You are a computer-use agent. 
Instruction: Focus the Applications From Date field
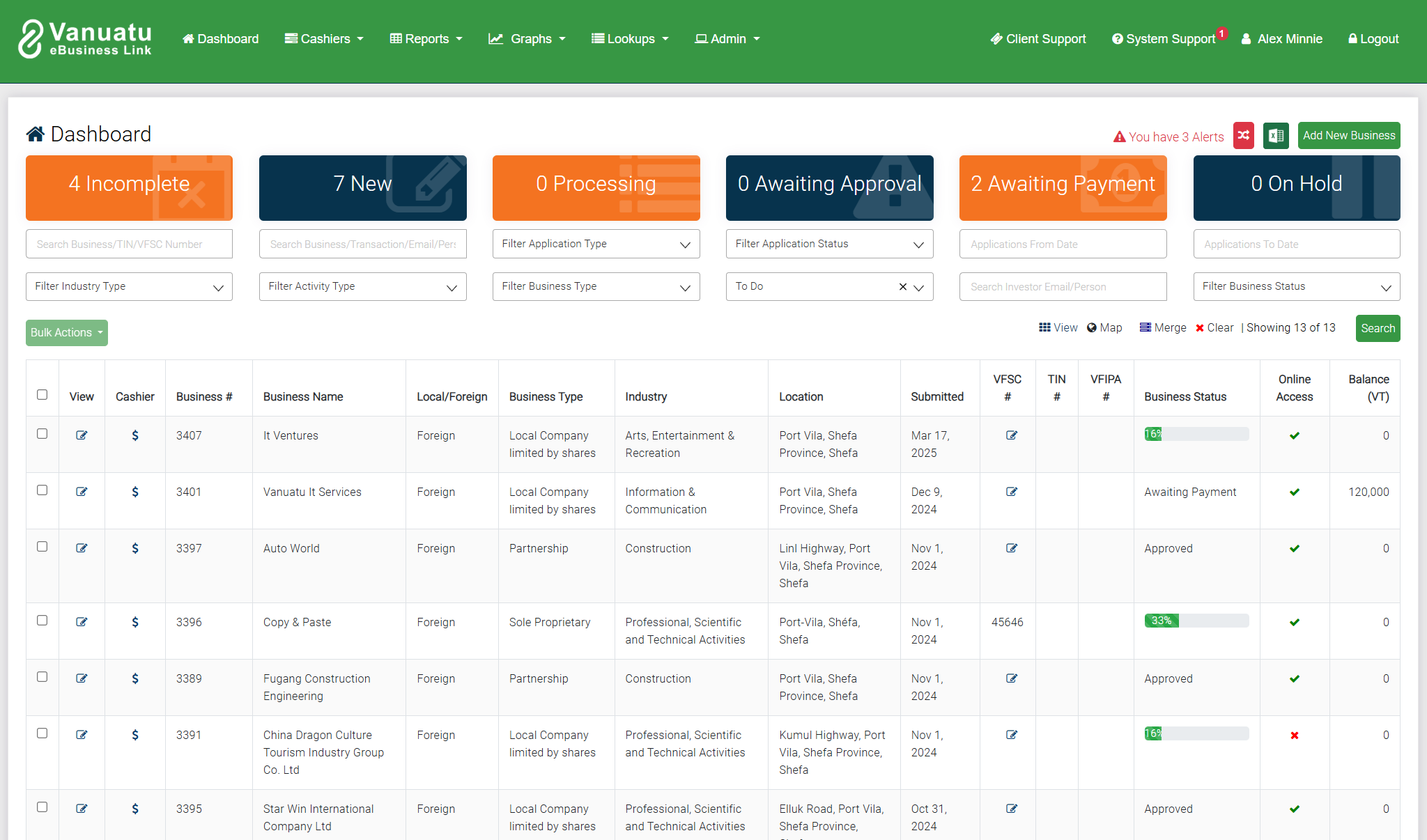click(1063, 244)
